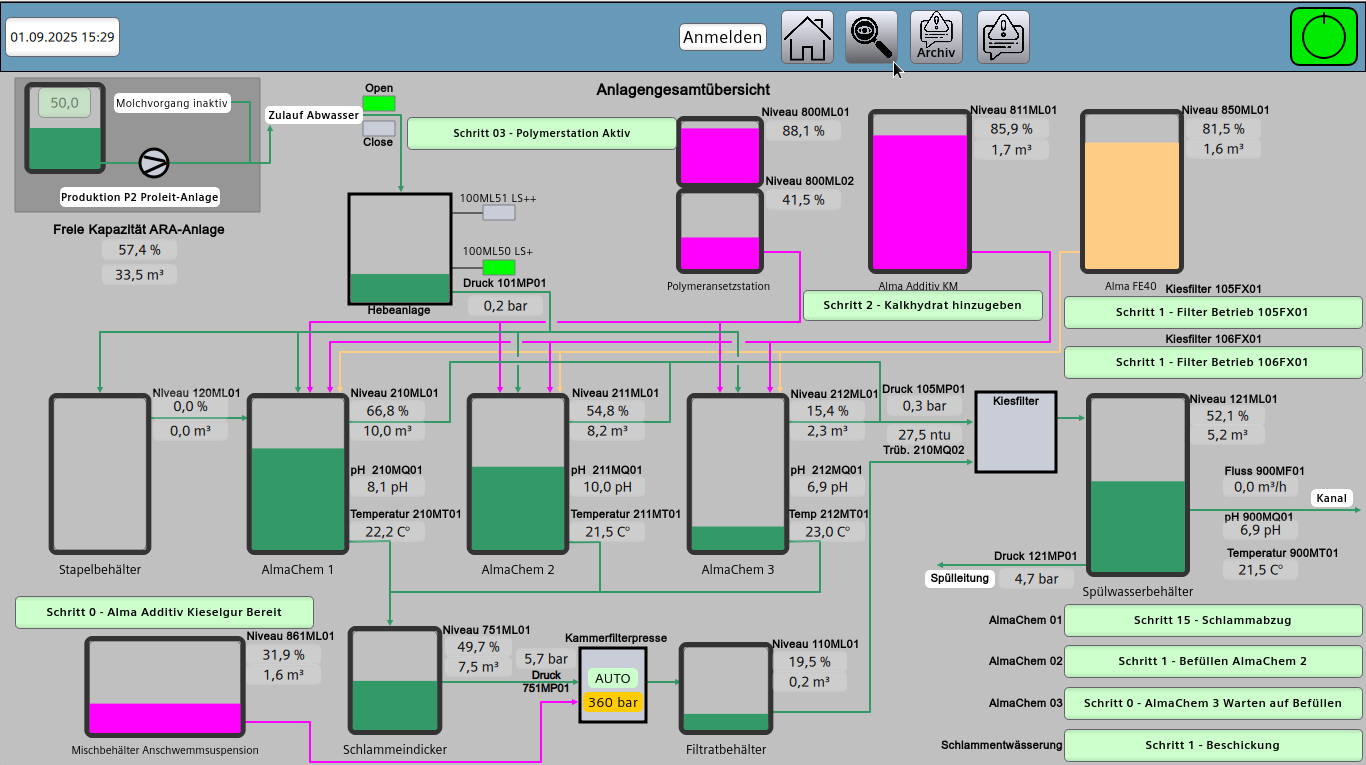Toggle the grey Close valve indicator
The width and height of the screenshot is (1366, 765).
click(x=379, y=128)
